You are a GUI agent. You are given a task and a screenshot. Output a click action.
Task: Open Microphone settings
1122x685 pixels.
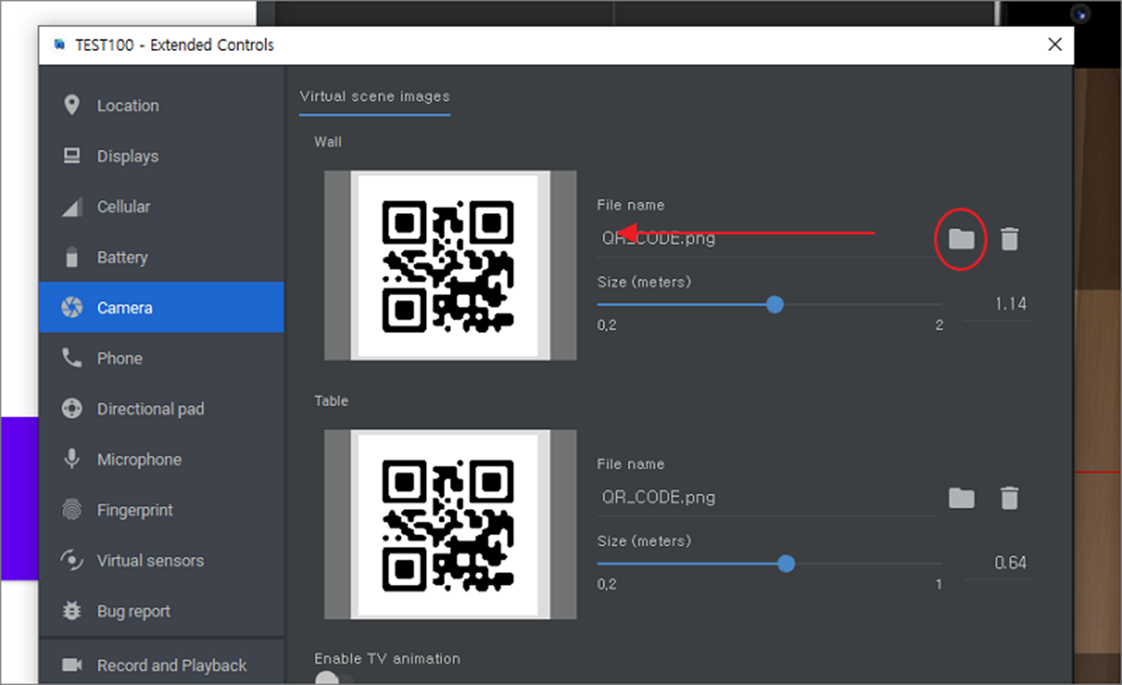(x=162, y=460)
